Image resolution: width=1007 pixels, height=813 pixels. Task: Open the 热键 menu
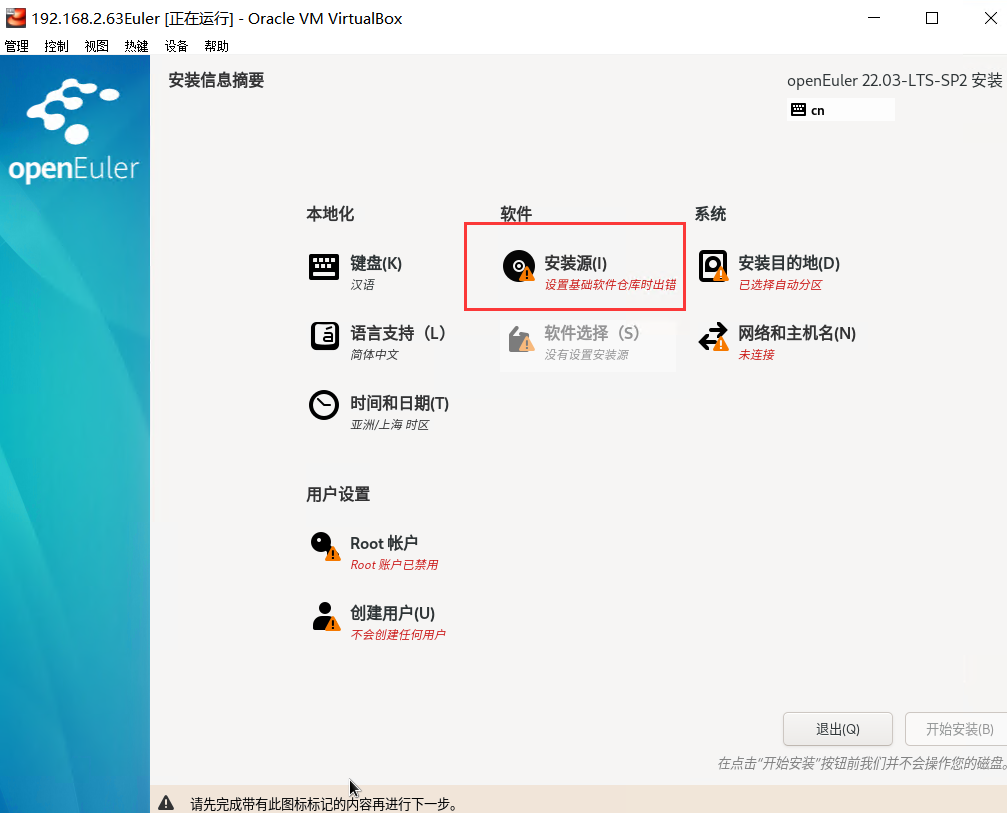(136, 46)
